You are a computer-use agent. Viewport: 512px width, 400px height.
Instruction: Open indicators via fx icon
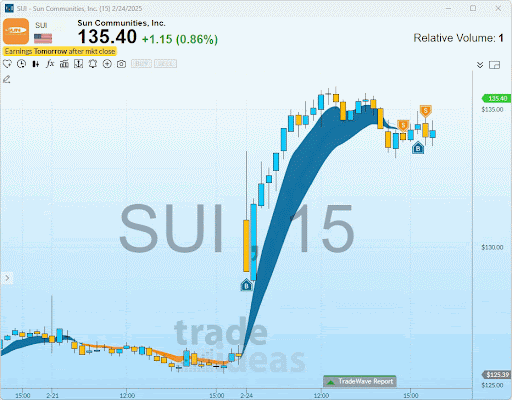[x=50, y=63]
